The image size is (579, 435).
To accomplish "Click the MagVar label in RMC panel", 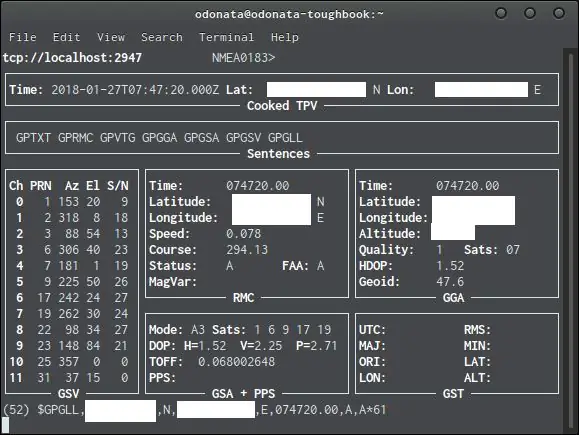I will click(x=173, y=282).
